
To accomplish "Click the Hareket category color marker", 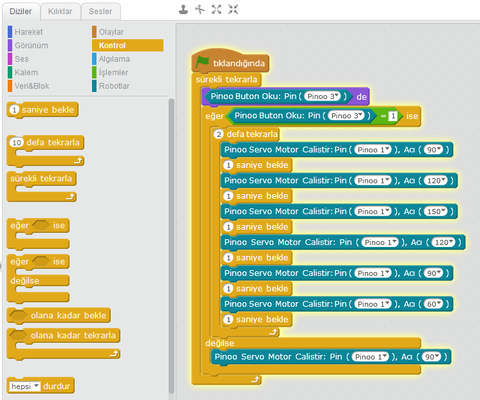I will [10, 32].
